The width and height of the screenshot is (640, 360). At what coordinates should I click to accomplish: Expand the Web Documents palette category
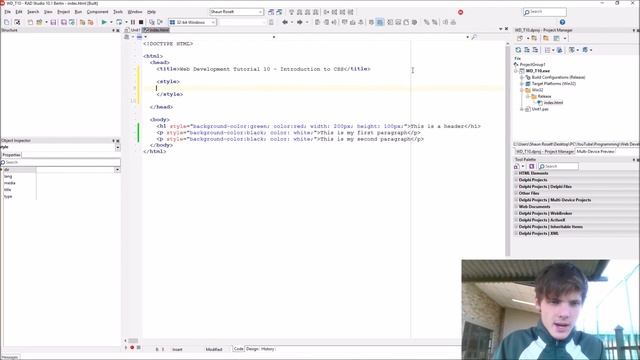click(x=516, y=207)
